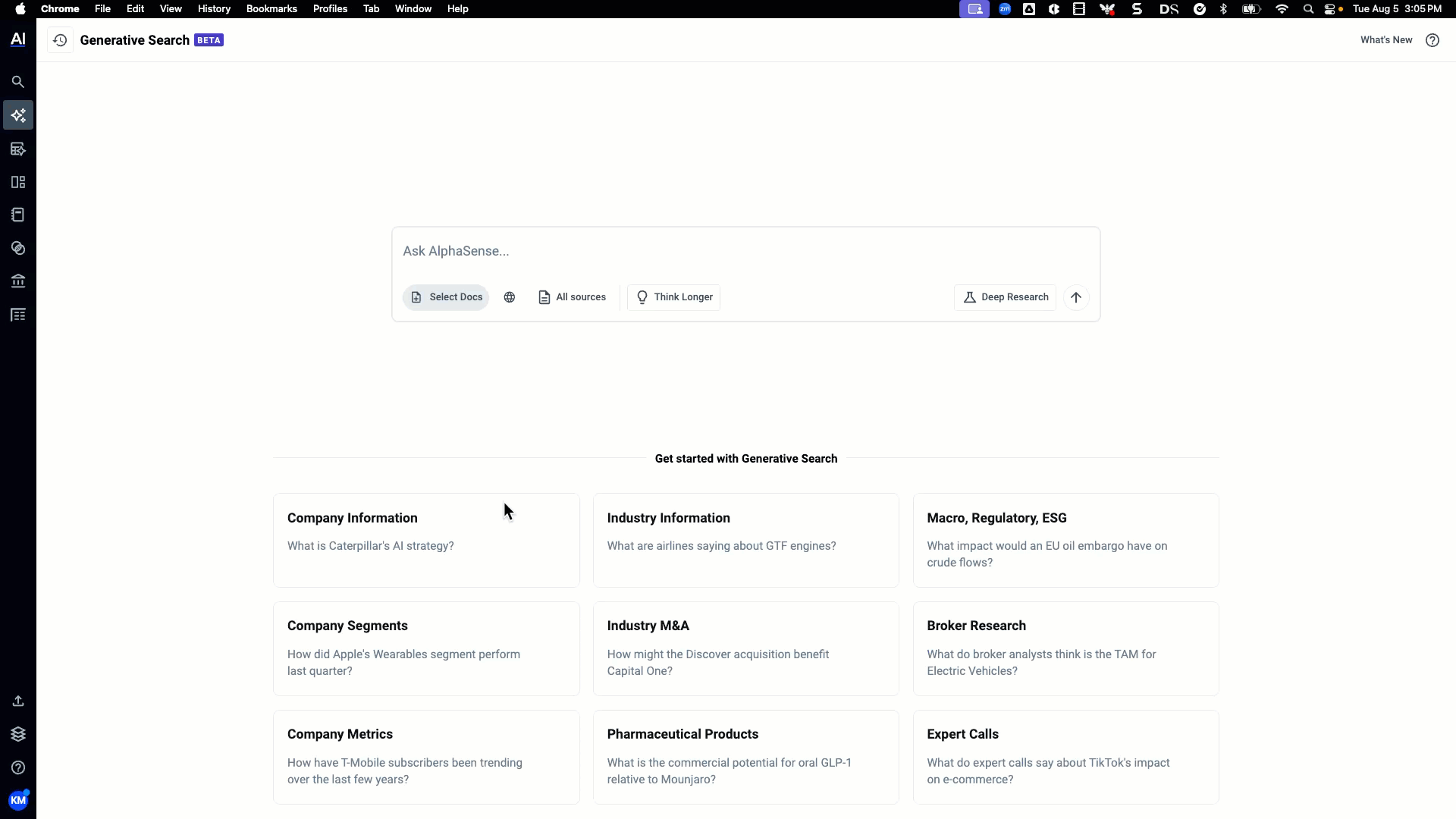Open the History menu in menu bar

pyautogui.click(x=214, y=9)
